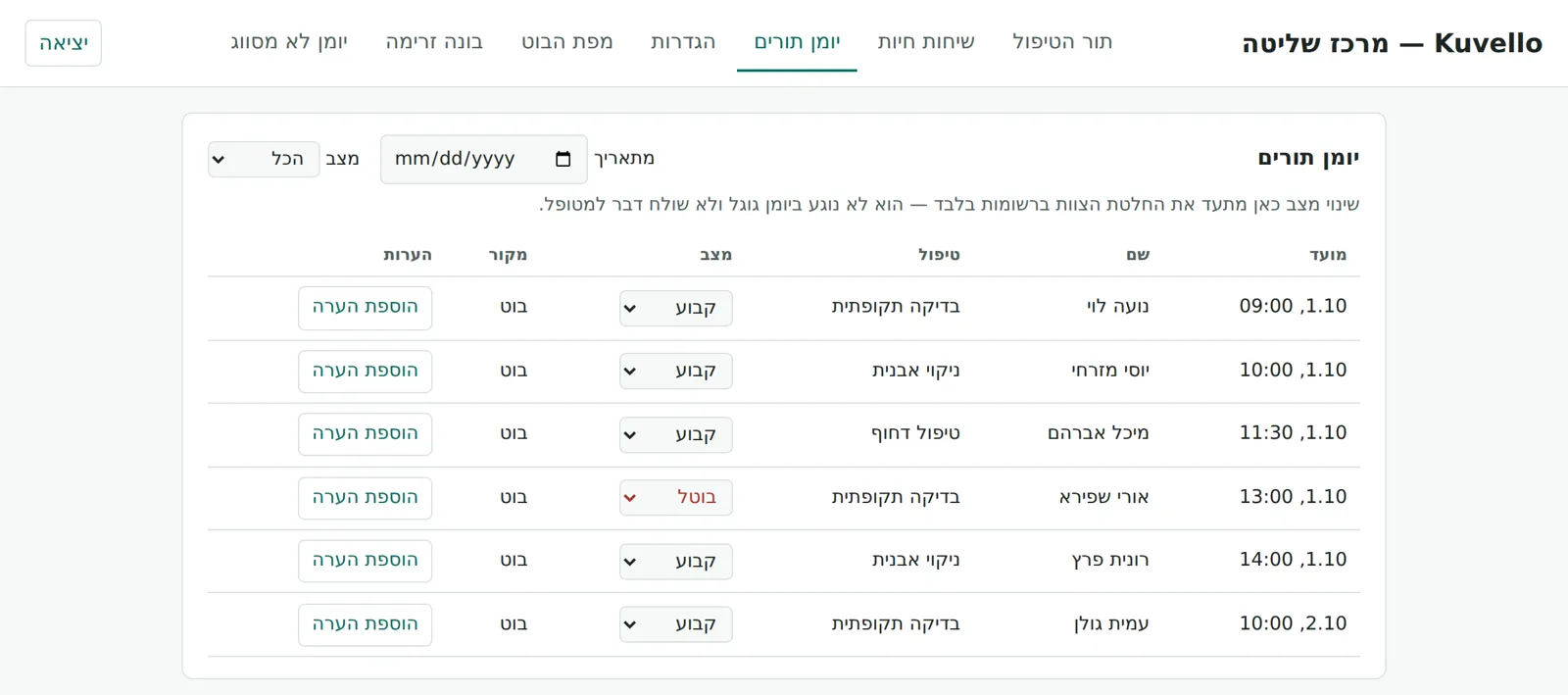Open the מצב filter dropdown showing הכל

point(264,159)
